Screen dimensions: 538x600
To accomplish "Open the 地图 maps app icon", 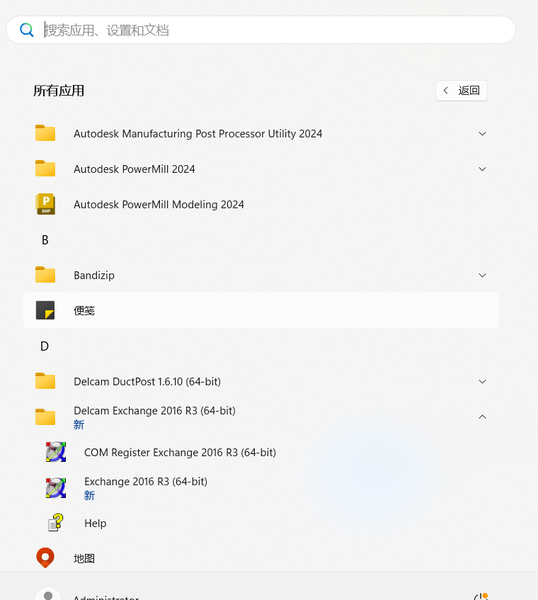I will click(45, 558).
